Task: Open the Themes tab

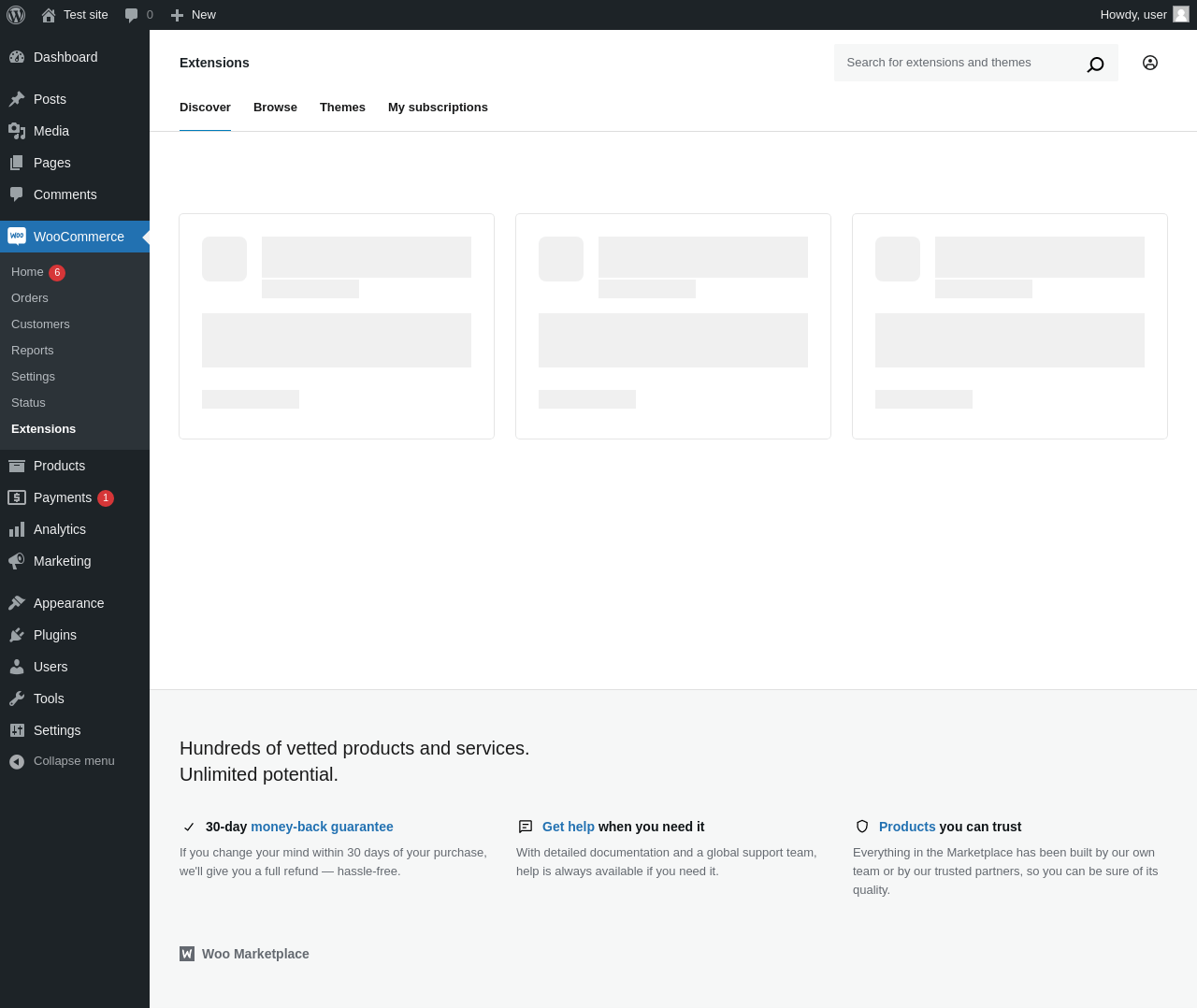Action: [x=342, y=108]
